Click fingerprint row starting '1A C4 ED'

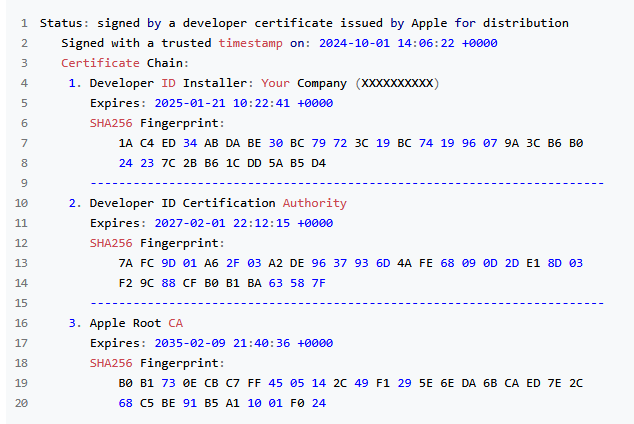[x=351, y=143]
